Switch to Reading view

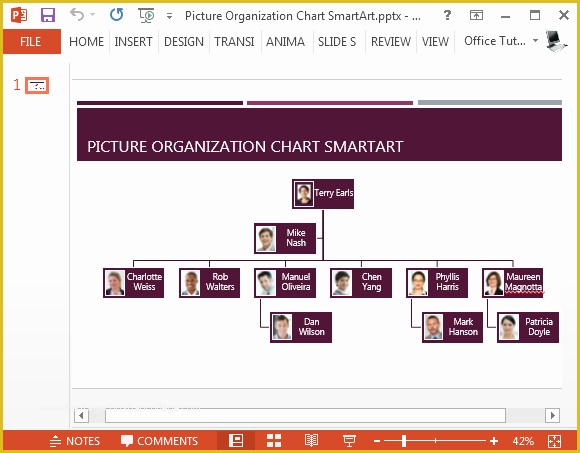pyautogui.click(x=311, y=441)
